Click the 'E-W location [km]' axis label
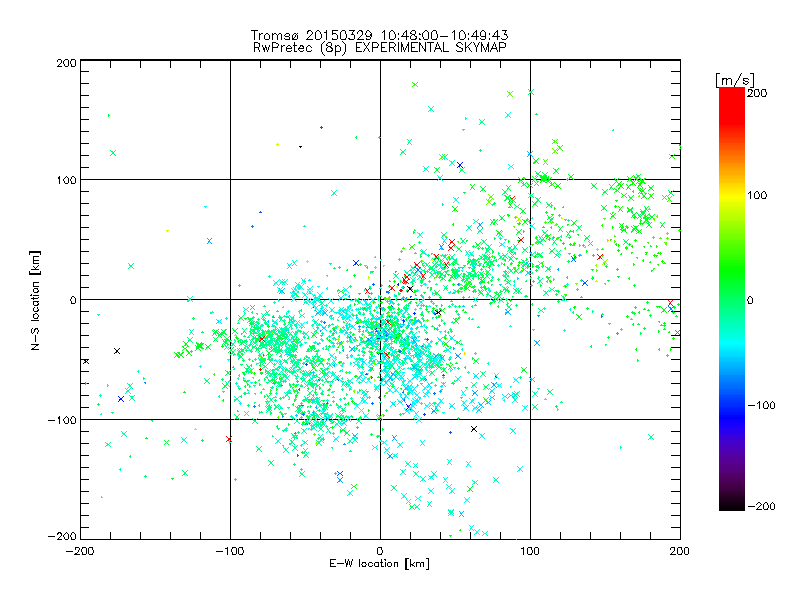Viewport: 800px width, 600px height. (379, 563)
